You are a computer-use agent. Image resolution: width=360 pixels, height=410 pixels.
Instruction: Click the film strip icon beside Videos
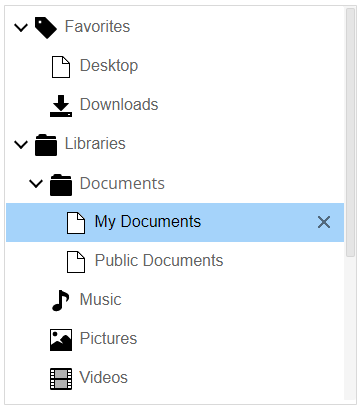pos(61,379)
